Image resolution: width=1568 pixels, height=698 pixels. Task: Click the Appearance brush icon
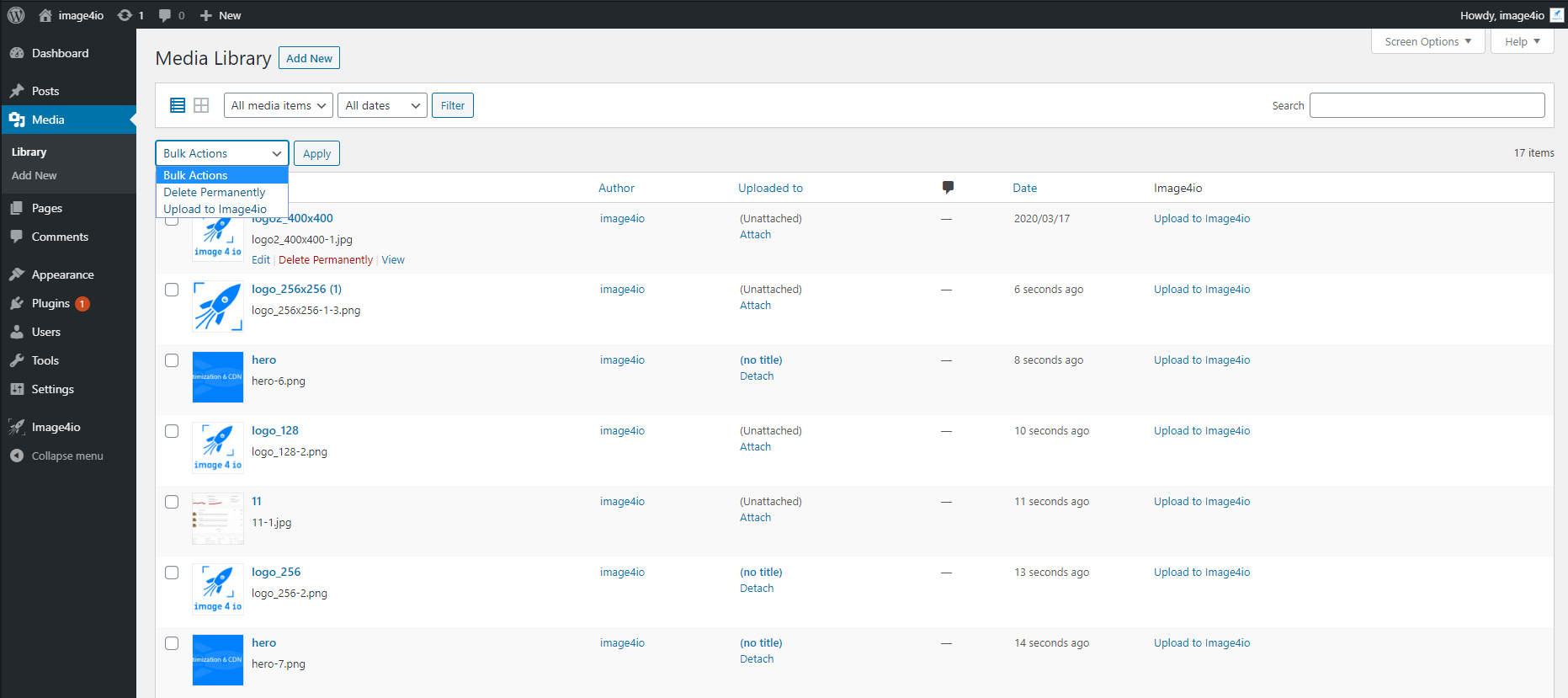click(x=17, y=274)
